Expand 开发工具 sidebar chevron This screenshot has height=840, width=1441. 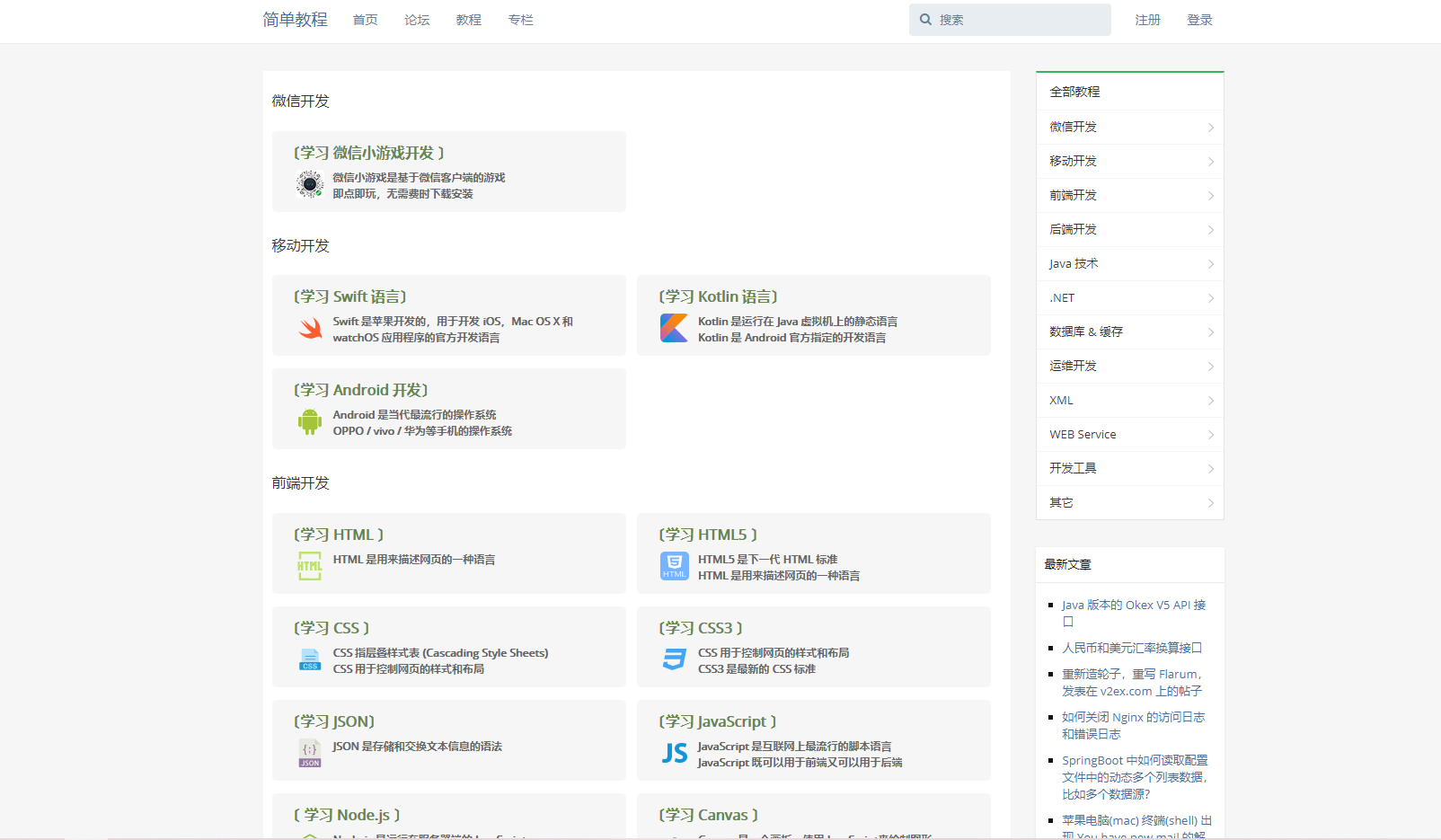[1211, 469]
